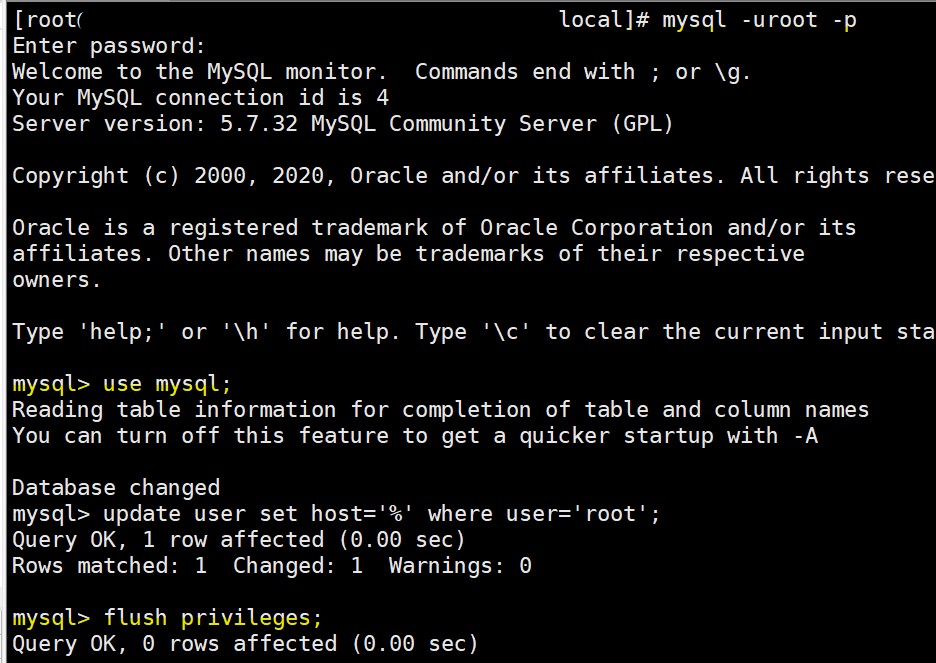This screenshot has width=936, height=663.
Task: Click the 'Database changed' message
Action: tap(116, 488)
